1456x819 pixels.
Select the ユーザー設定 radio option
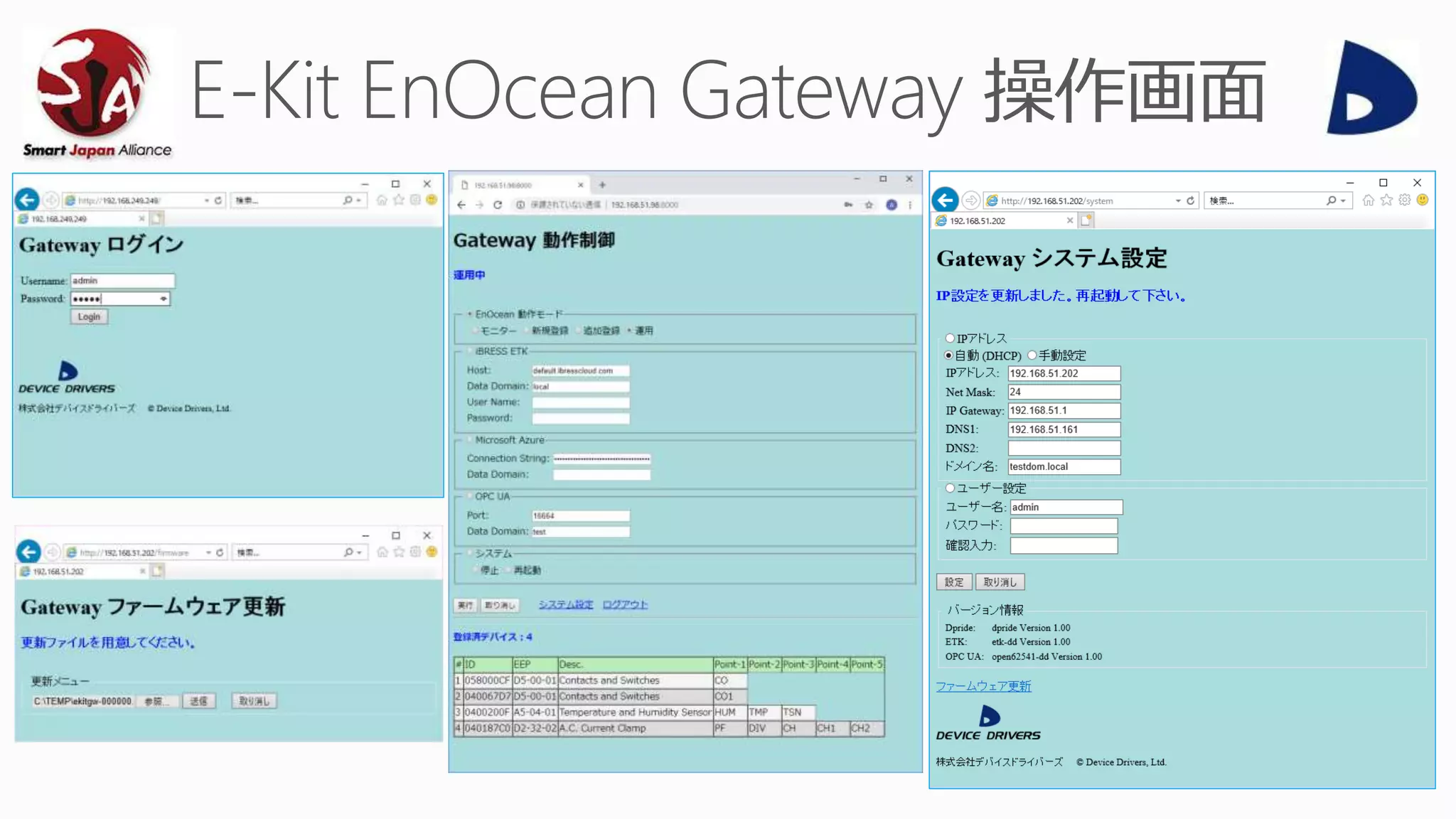[950, 488]
